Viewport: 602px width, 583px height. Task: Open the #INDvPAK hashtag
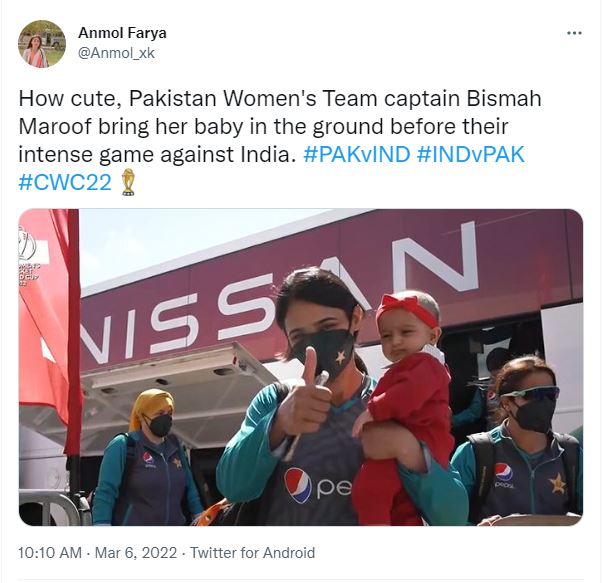470,154
